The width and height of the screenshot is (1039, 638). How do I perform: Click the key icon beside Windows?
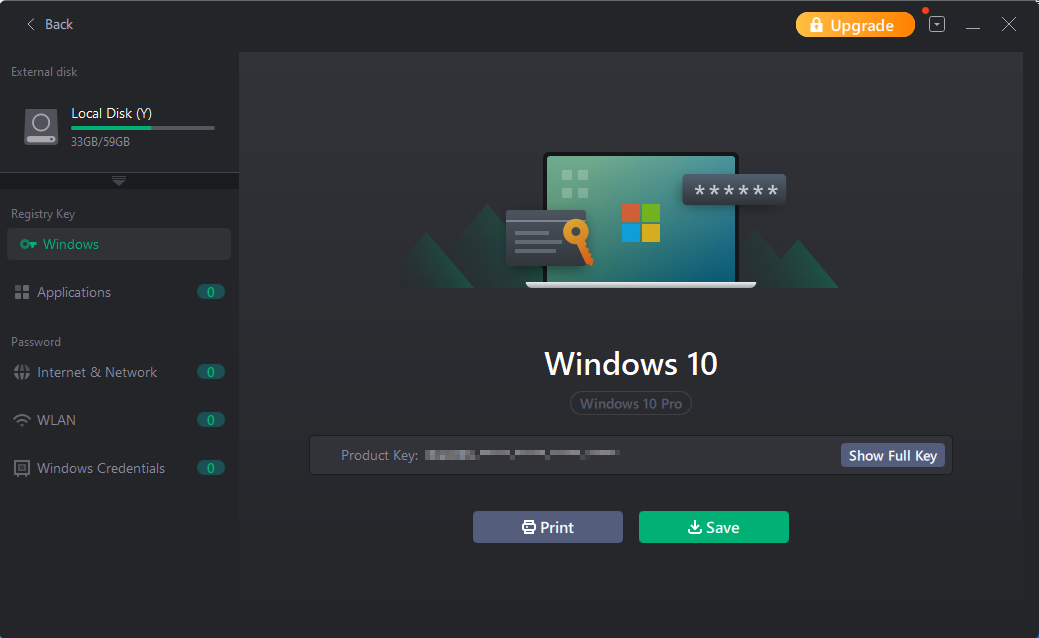pyautogui.click(x=28, y=244)
